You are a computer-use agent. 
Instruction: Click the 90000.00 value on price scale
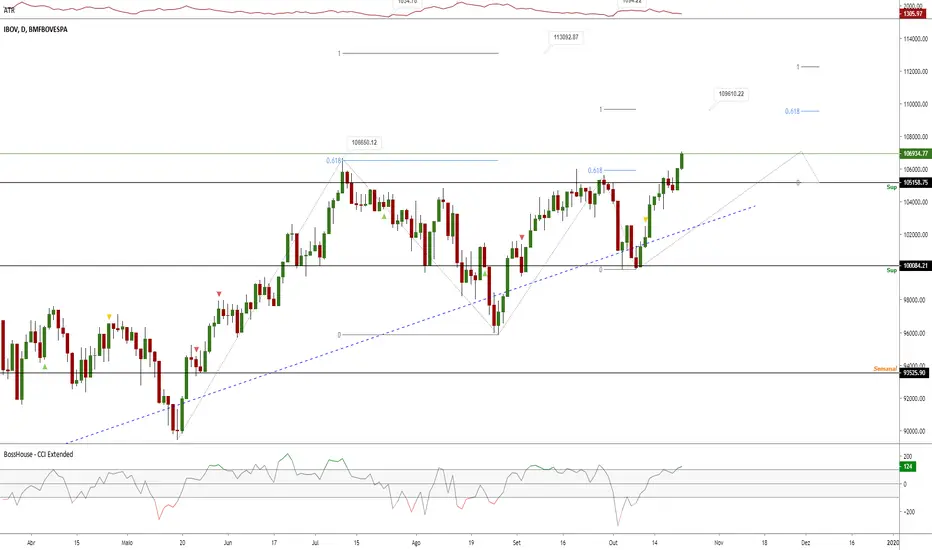click(915, 431)
